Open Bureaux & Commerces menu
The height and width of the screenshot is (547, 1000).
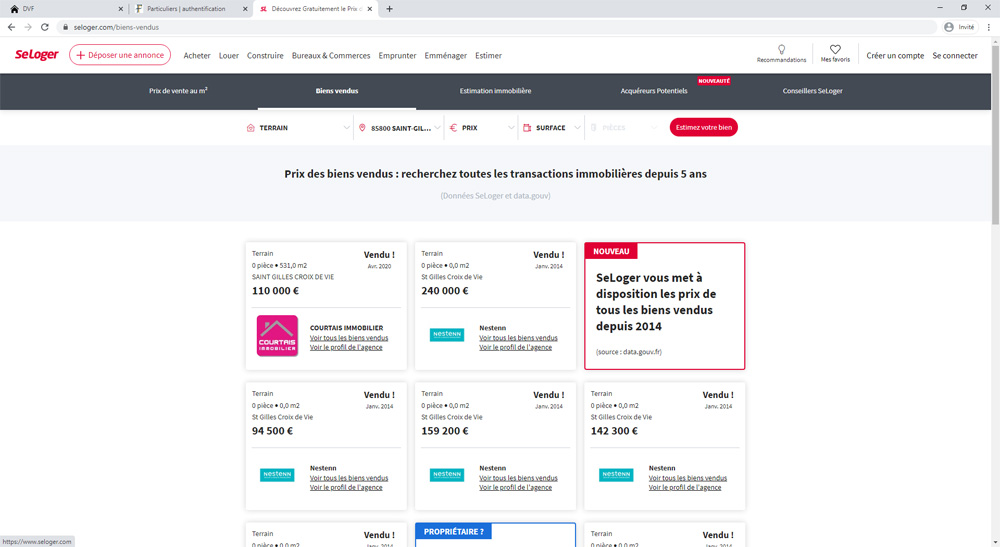tap(331, 55)
